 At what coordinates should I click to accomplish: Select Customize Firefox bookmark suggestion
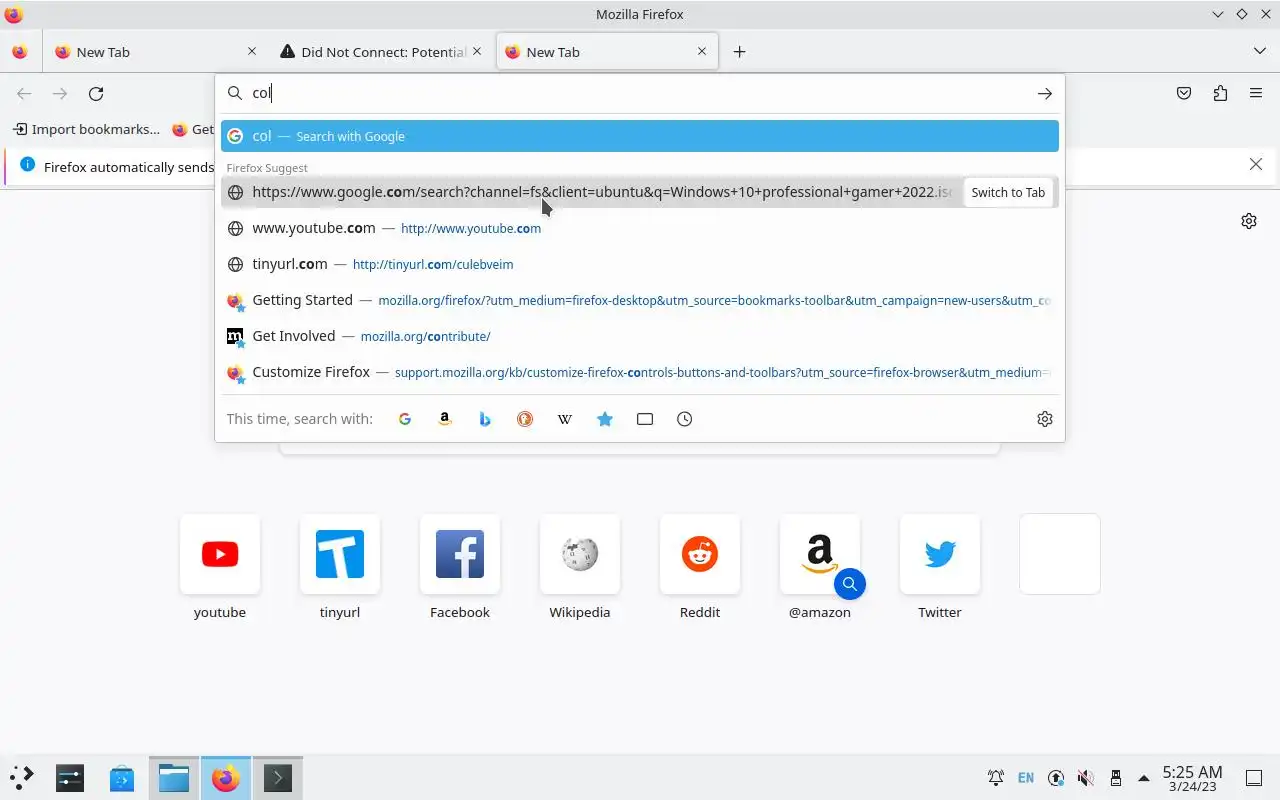click(x=640, y=372)
